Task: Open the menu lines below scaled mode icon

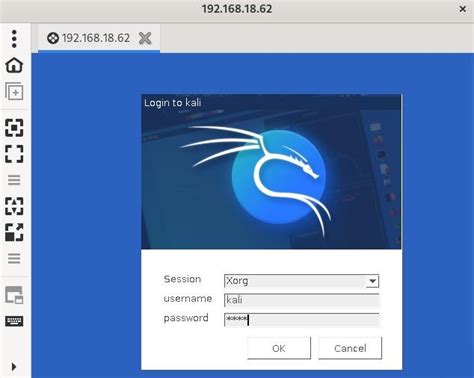Action: [14, 258]
